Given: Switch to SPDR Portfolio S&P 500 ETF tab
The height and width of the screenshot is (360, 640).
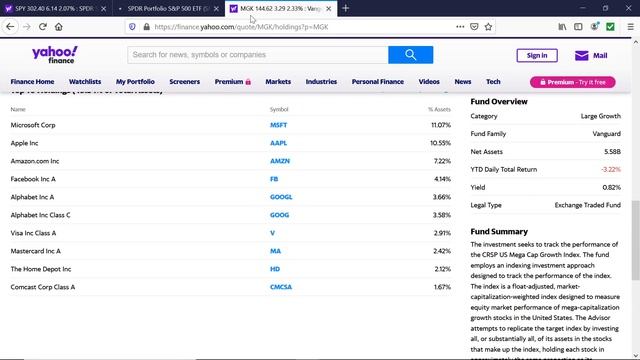Looking at the screenshot, I should coord(169,9).
